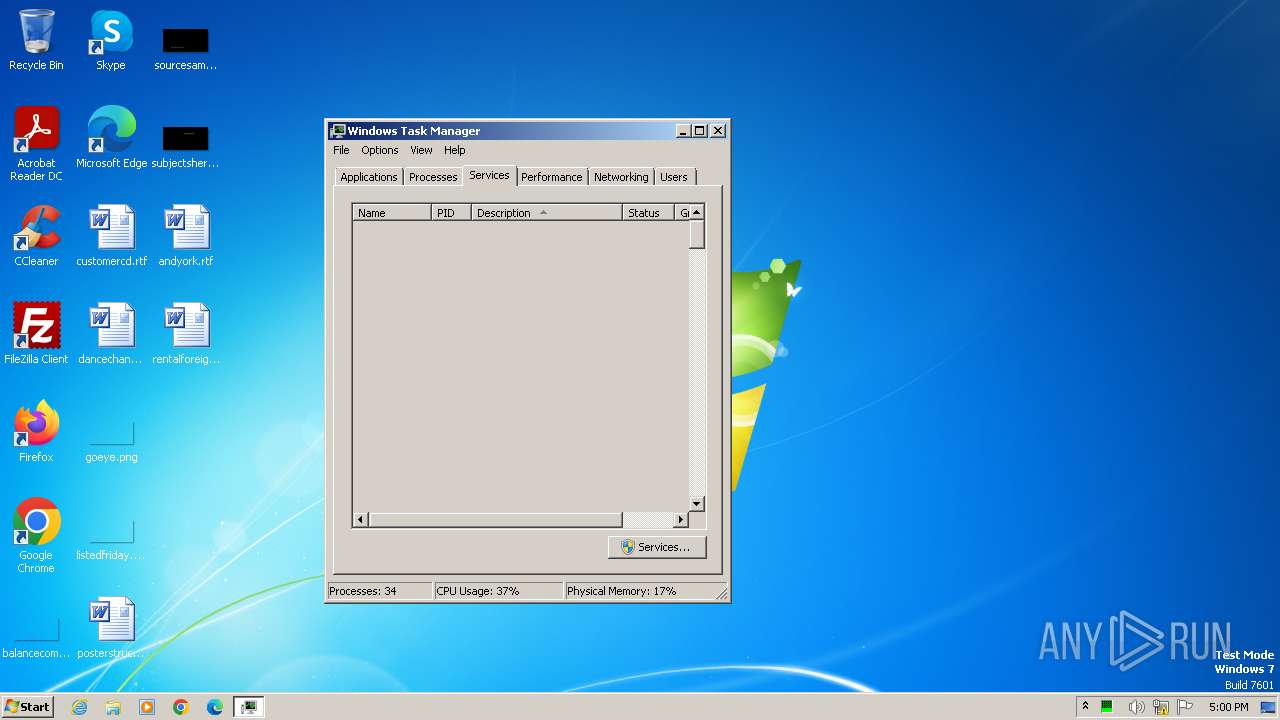The width and height of the screenshot is (1280, 720).
Task: Close the Windows Task Manager window
Action: click(717, 131)
